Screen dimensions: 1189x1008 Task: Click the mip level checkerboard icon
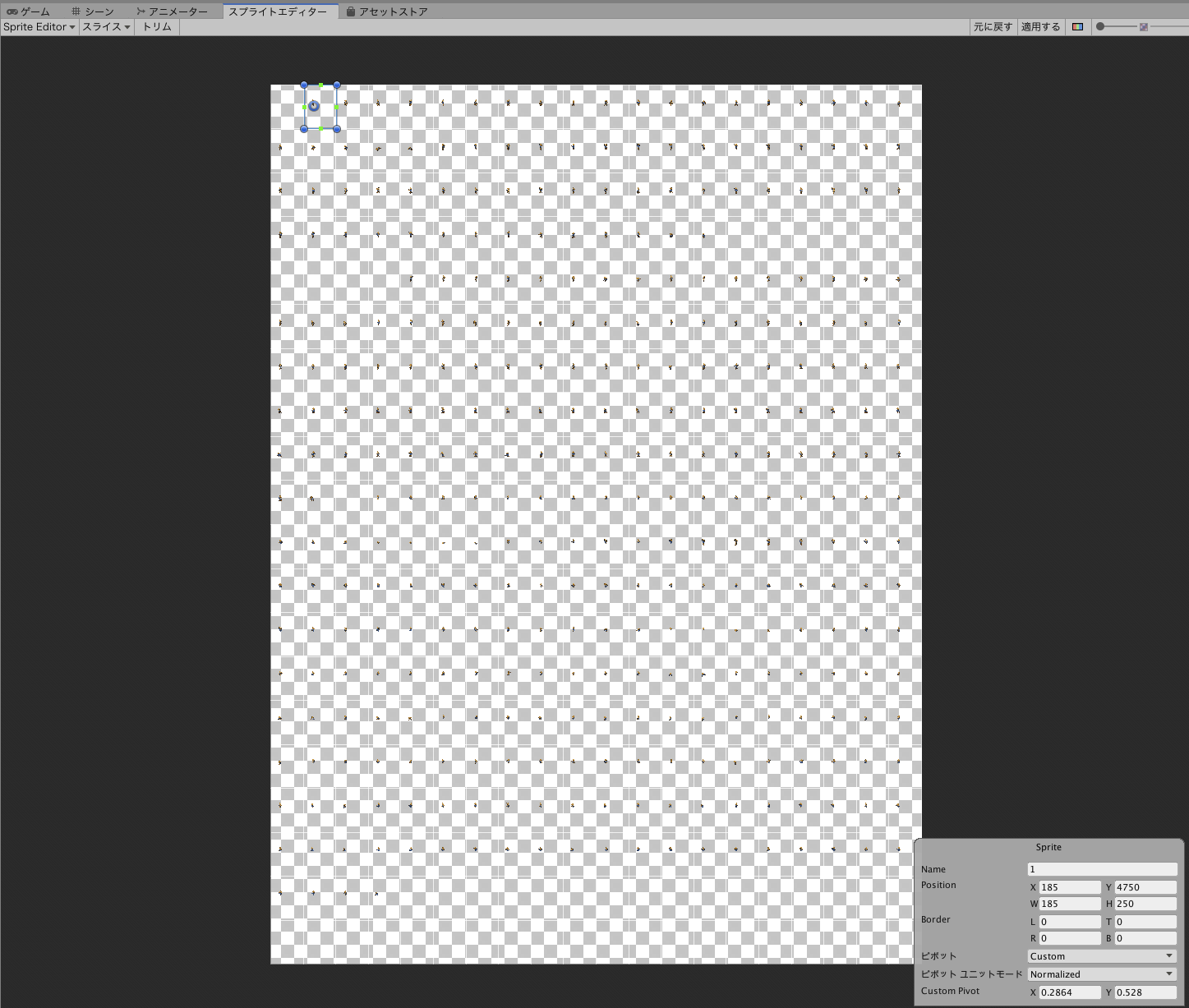[1143, 27]
